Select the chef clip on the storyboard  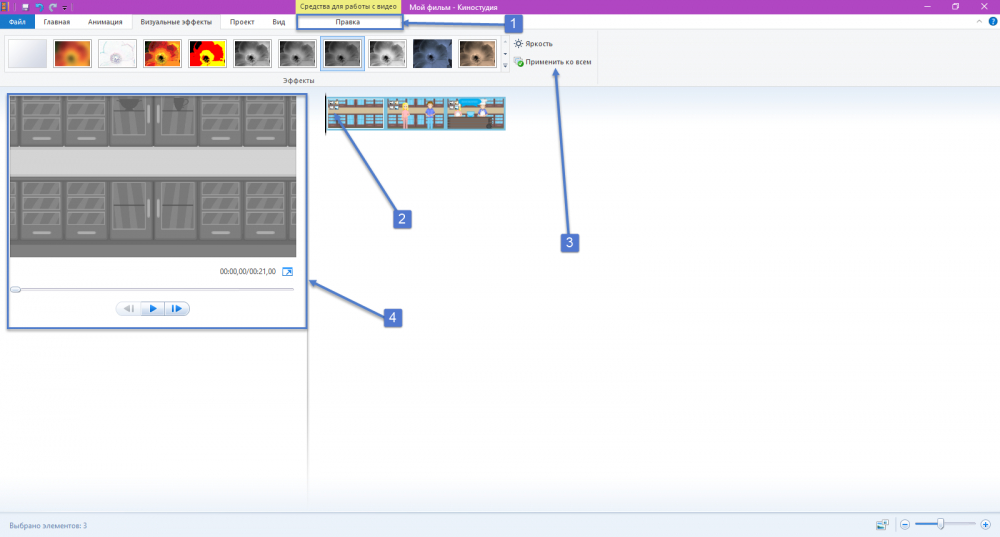[x=476, y=114]
